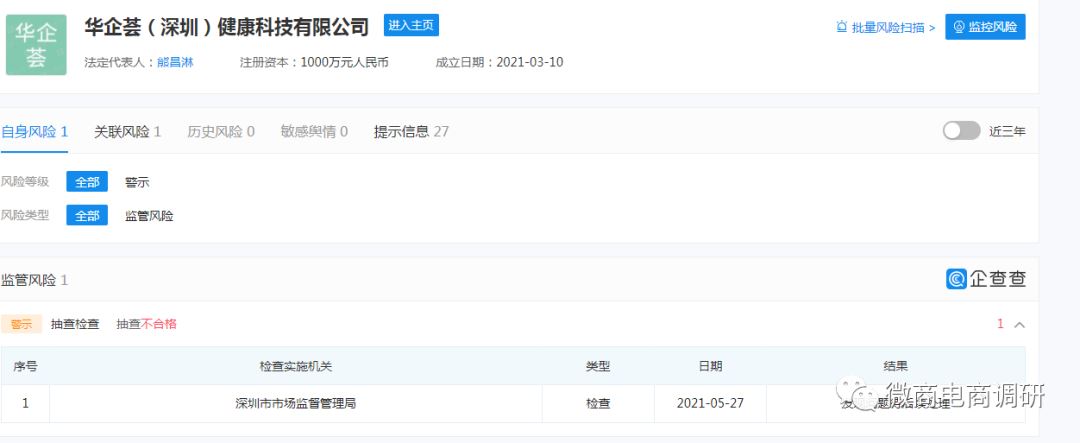Click 结果 column header
Screen dimensions: 1080x443
895,367
